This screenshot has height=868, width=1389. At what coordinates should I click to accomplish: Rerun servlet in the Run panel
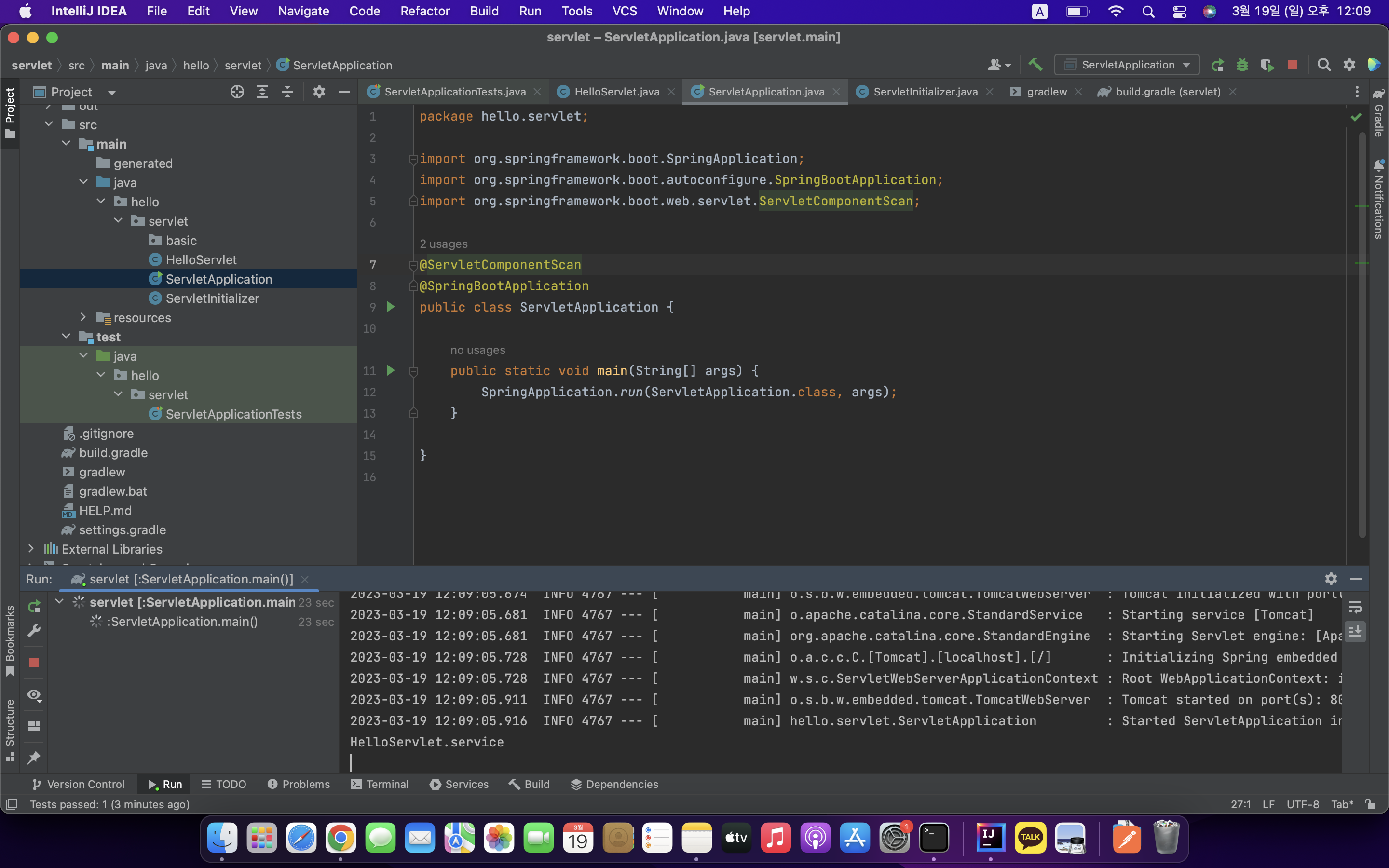pyautogui.click(x=34, y=606)
